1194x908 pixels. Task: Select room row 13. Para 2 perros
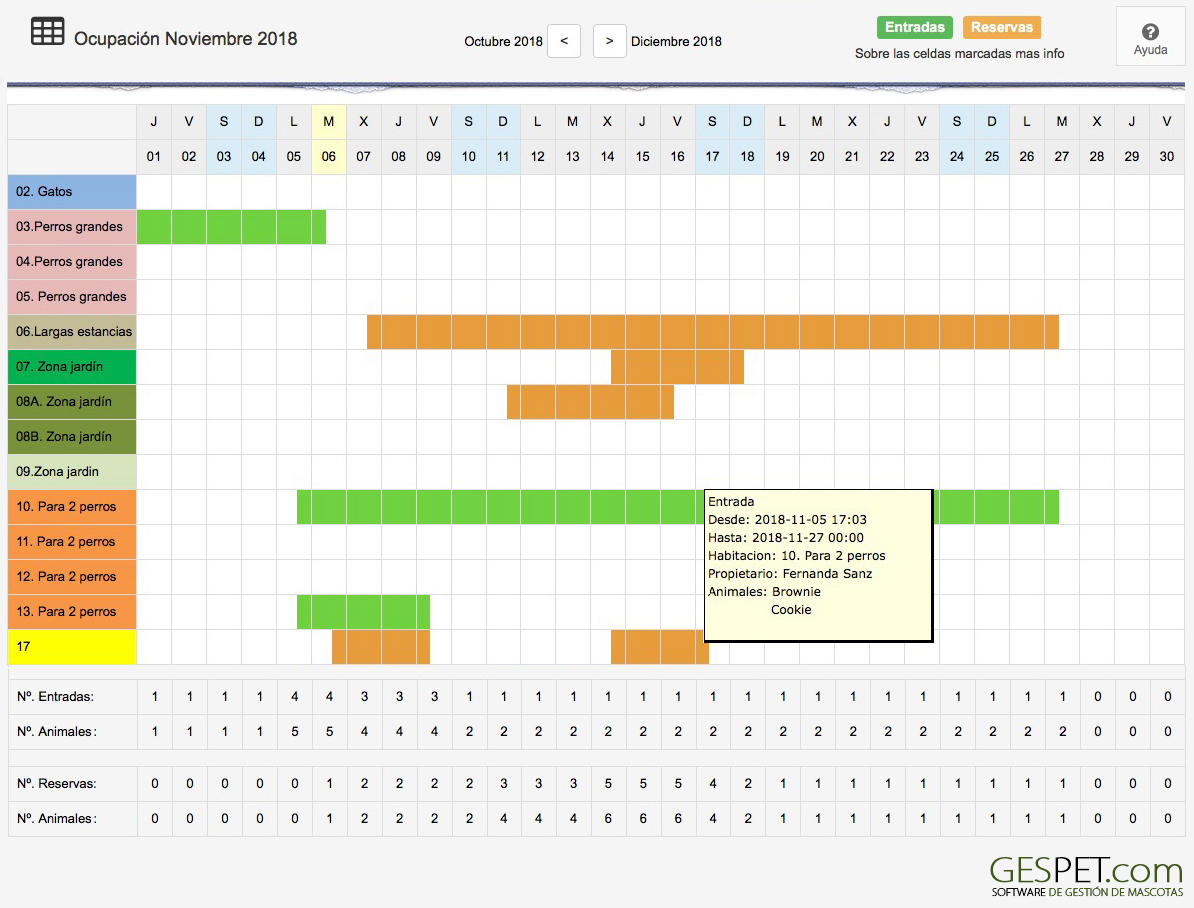coord(72,612)
